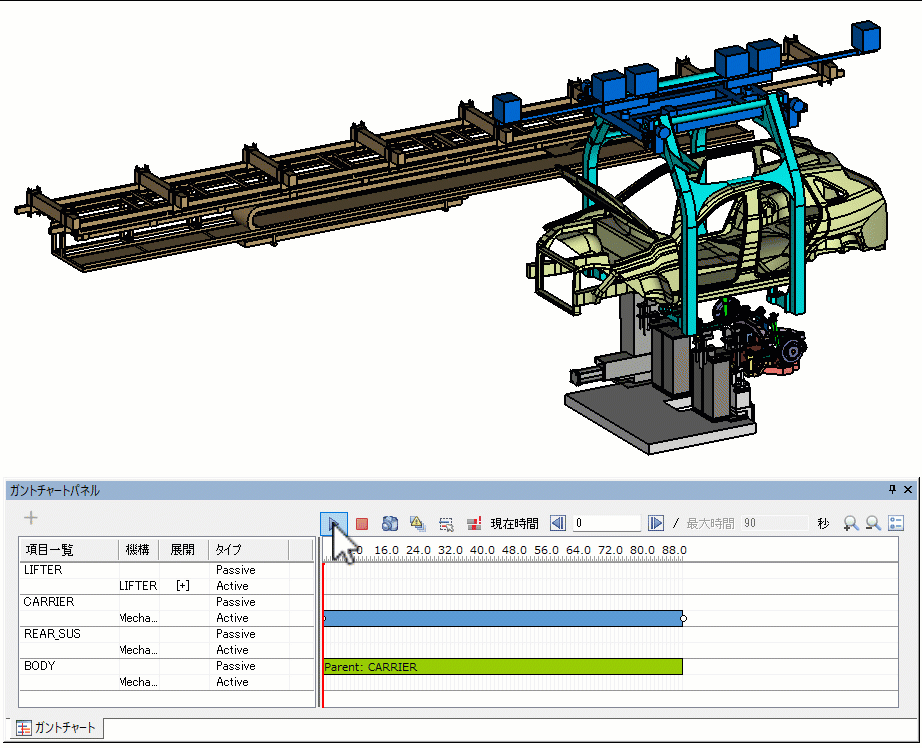Click the dotted list icon in toolbar
The width and height of the screenshot is (922, 748).
446,523
